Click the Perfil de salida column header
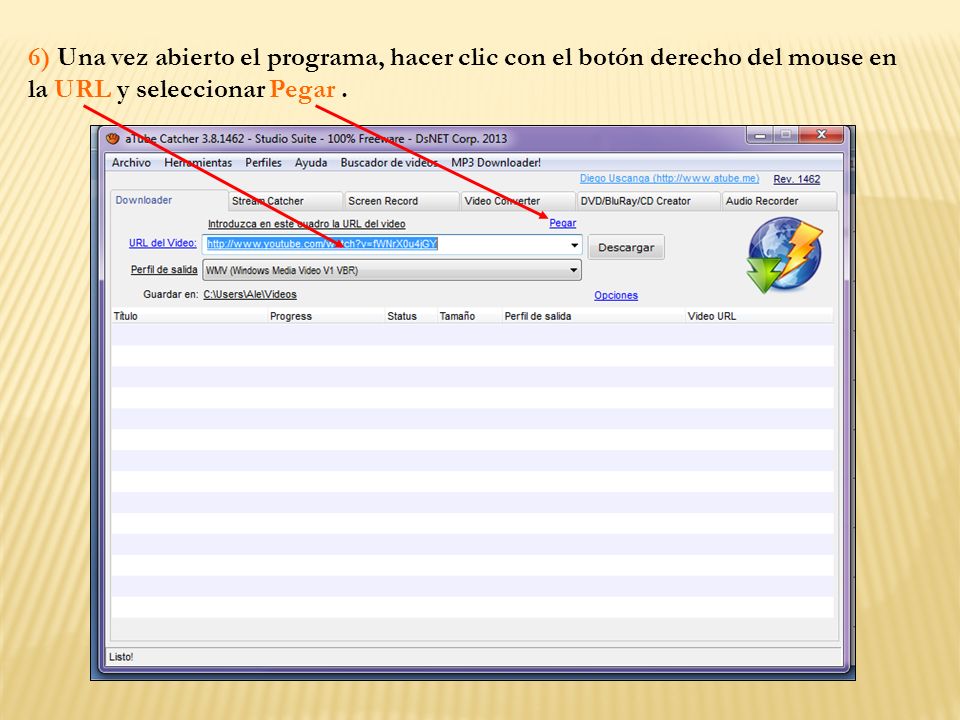Screen dimensions: 960x720 tap(593, 316)
